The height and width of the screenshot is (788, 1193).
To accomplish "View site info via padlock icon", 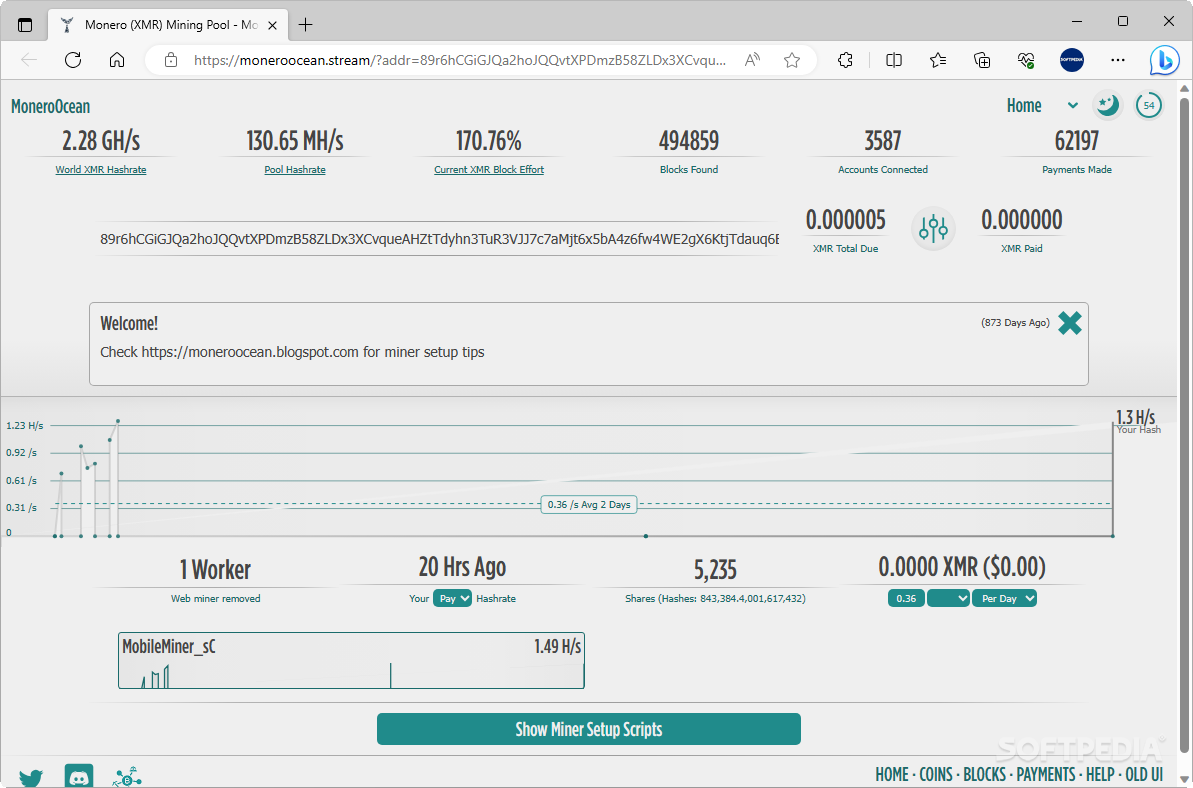I will [171, 60].
